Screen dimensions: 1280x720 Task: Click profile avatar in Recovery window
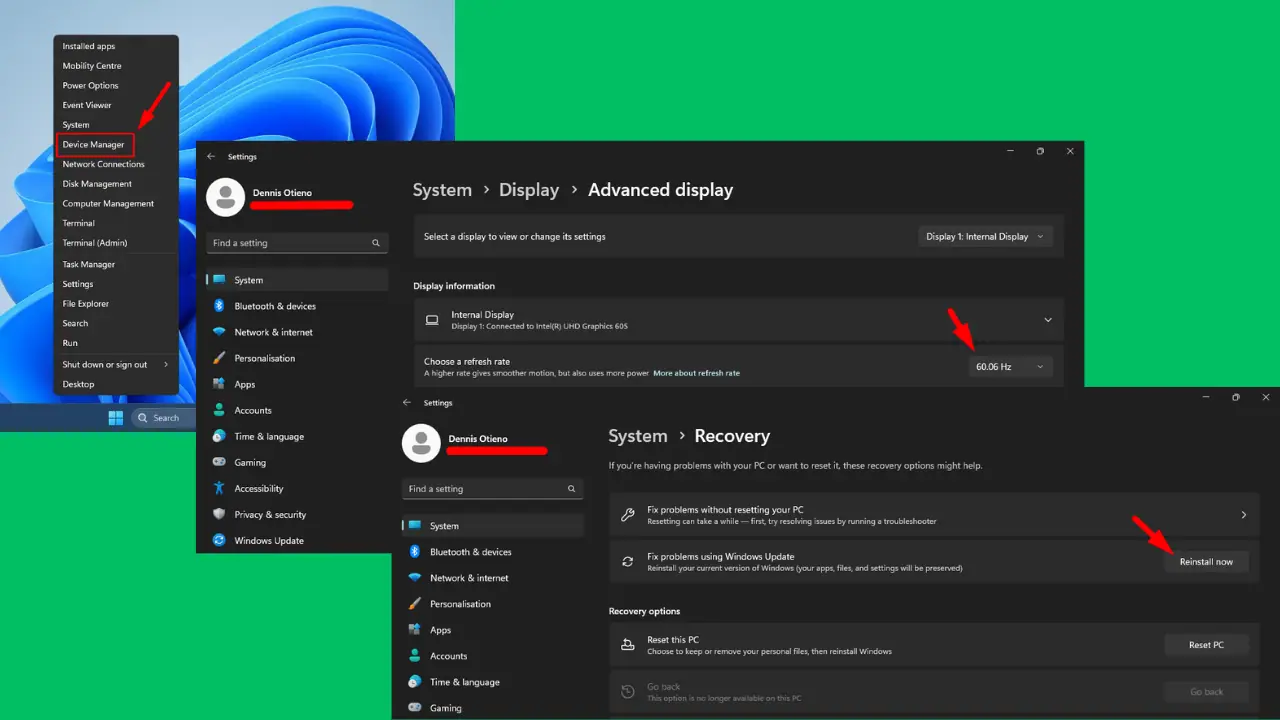[x=421, y=443]
